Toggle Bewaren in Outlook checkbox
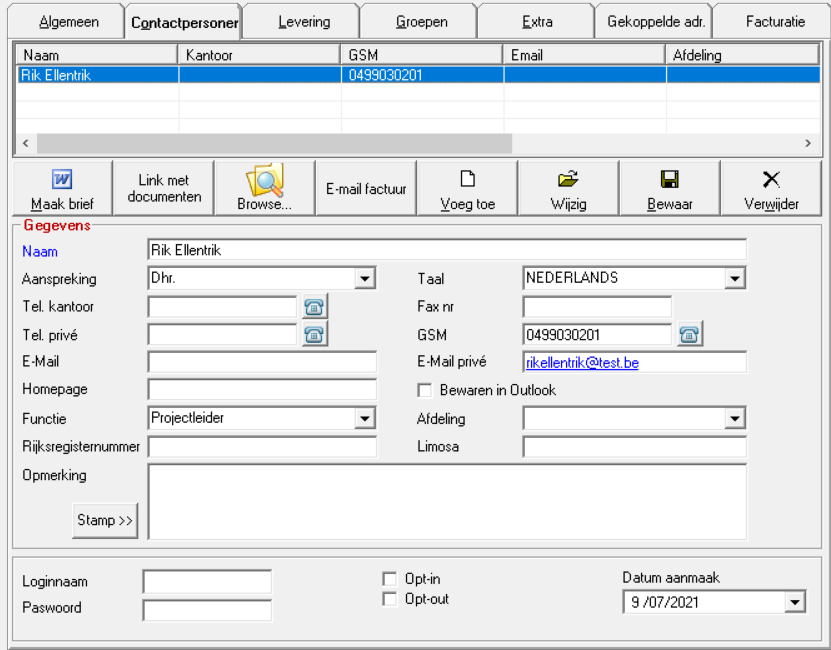This screenshot has height=650, width=831. pos(425,390)
